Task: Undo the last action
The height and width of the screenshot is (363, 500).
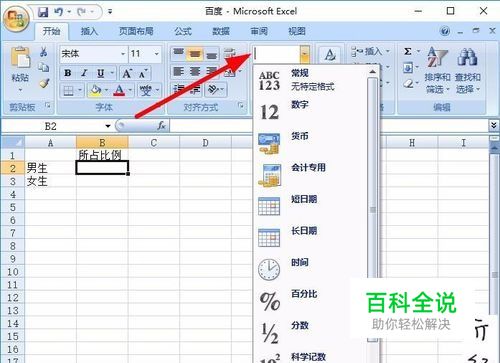Action: [x=59, y=12]
